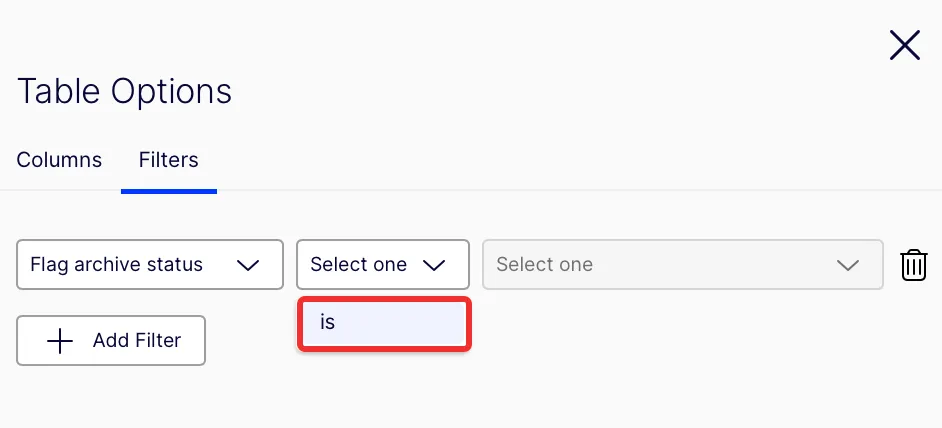Choose the "is" operator option

(x=384, y=323)
